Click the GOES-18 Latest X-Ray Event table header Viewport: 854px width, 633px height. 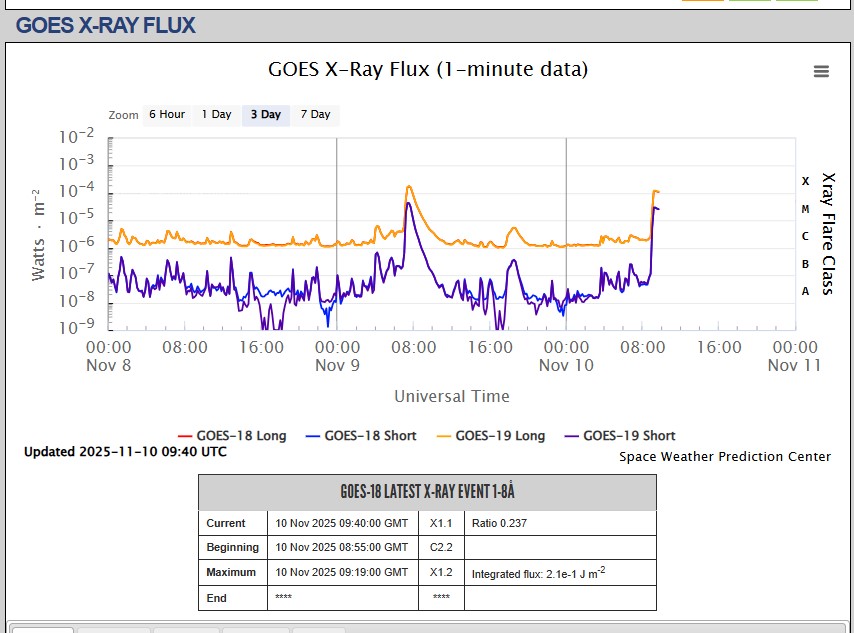click(x=427, y=492)
